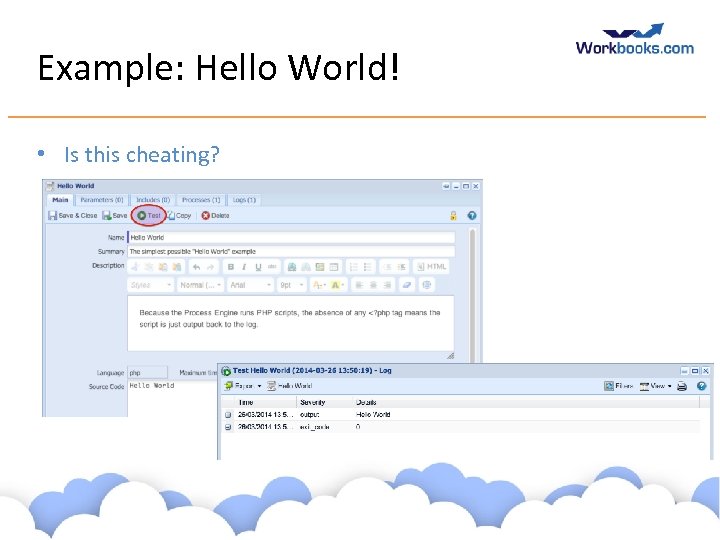Viewport: 720px width, 540px height.
Task: Select 'Hello World' details cell in log
Action: 373,414
